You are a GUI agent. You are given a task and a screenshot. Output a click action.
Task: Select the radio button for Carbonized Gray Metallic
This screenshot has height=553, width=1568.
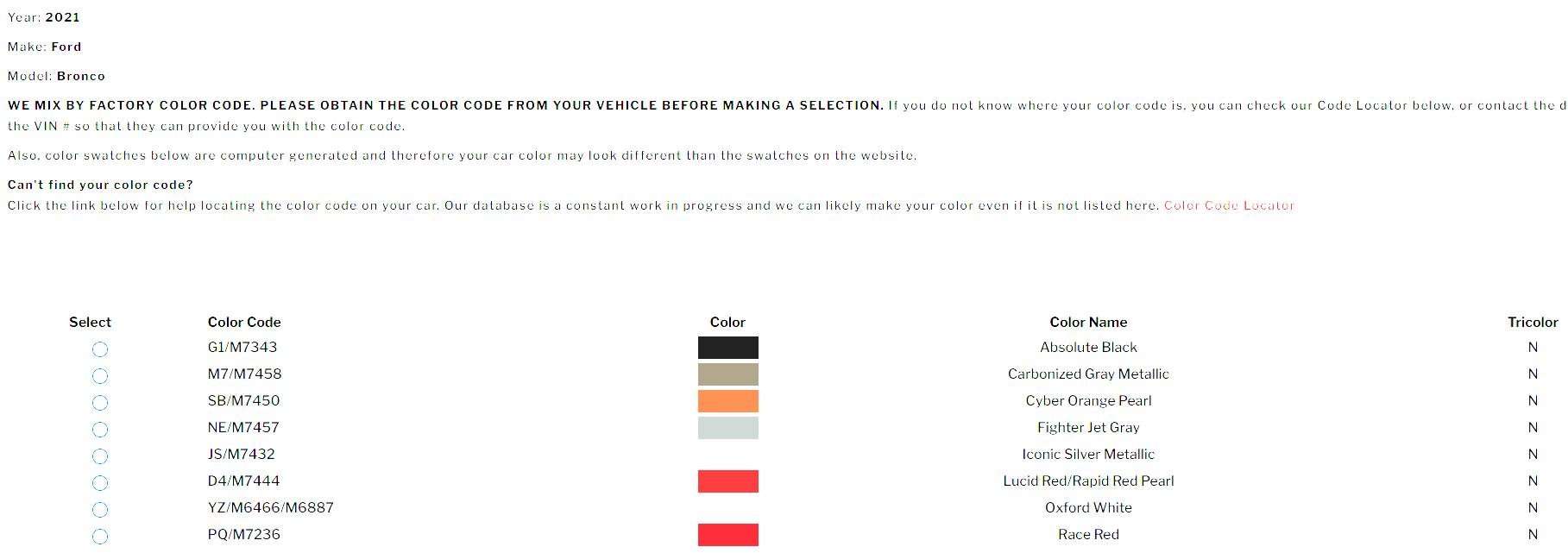(100, 376)
